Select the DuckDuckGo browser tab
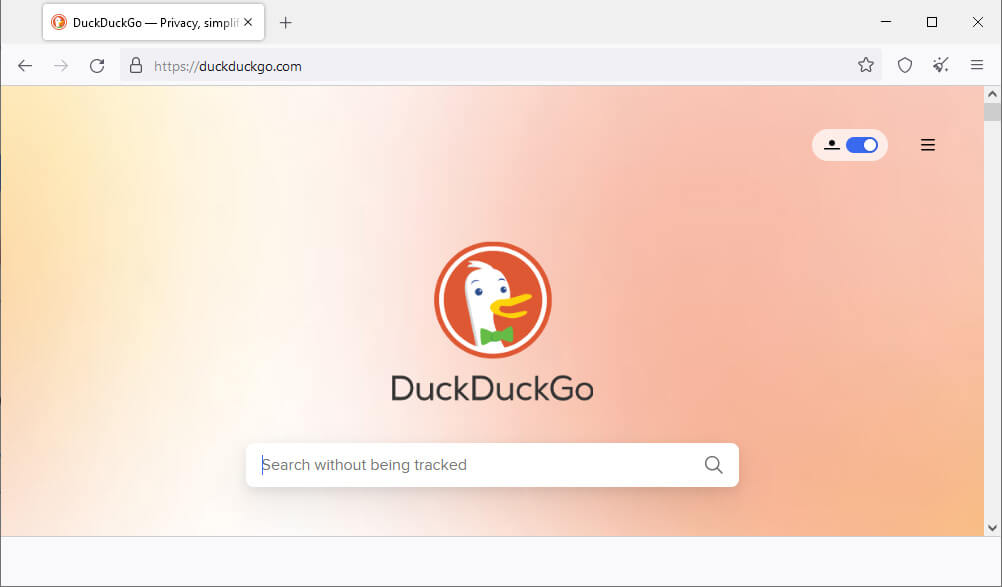This screenshot has height=587, width=1002. point(153,22)
